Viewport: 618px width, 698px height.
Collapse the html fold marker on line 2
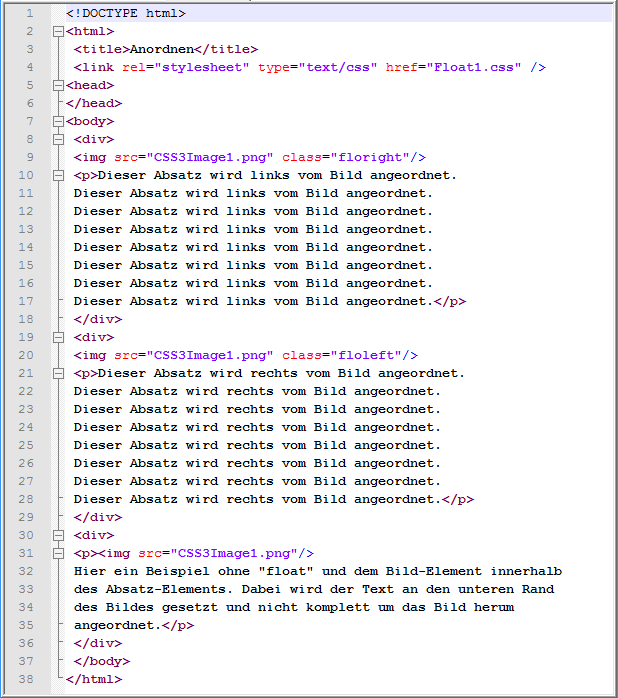coord(58,32)
